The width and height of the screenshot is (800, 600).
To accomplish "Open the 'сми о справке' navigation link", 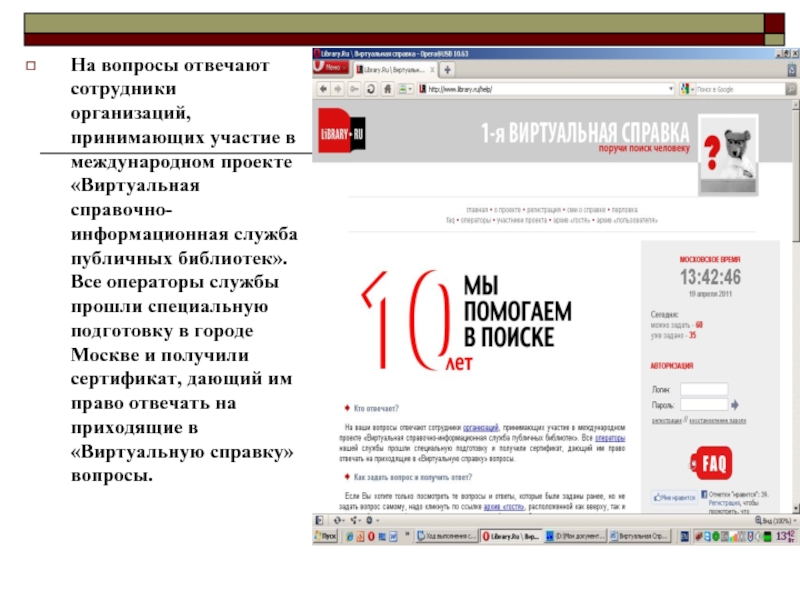I will point(586,210).
